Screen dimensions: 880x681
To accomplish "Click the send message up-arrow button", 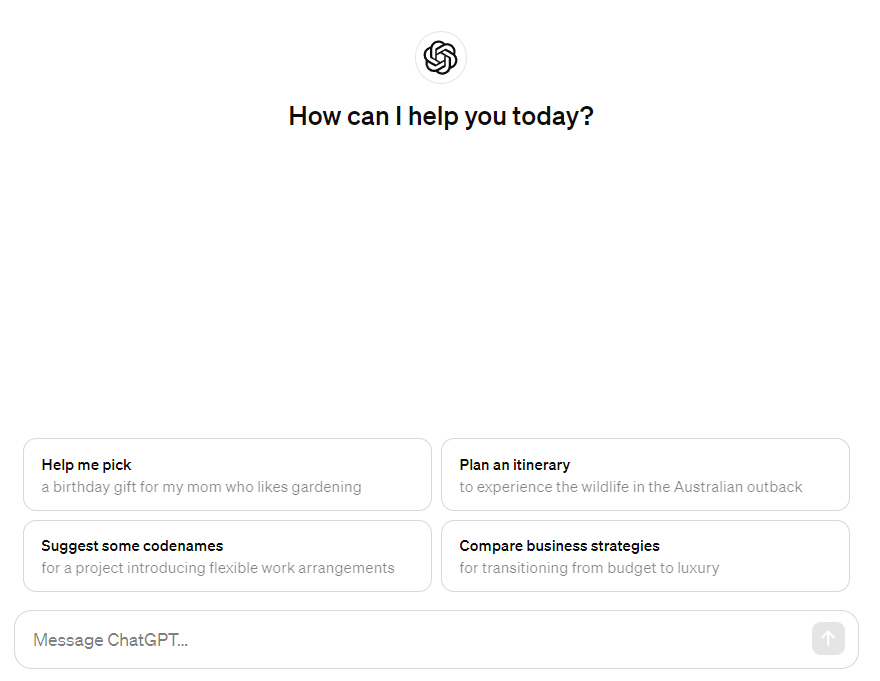I will [828, 638].
